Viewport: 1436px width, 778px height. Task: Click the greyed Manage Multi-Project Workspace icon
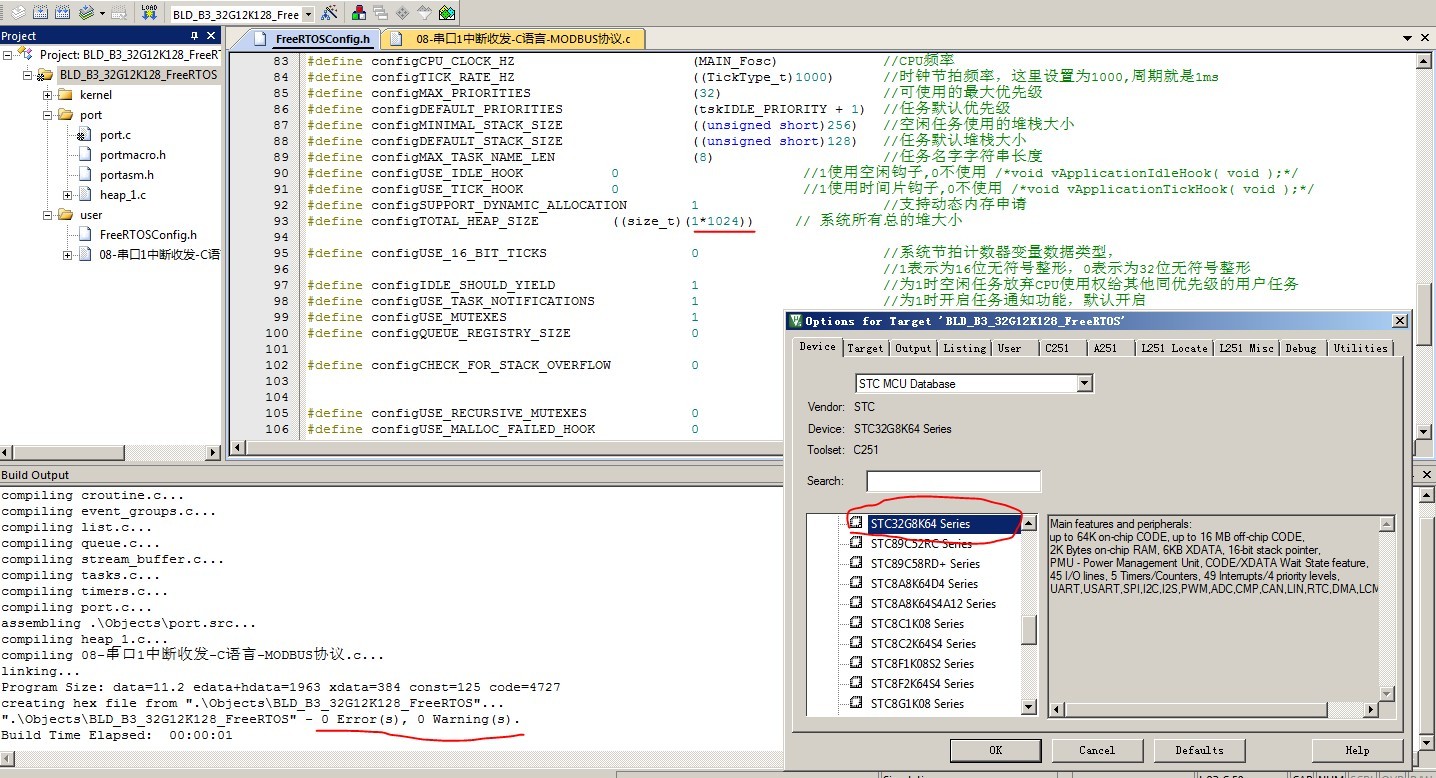(380, 13)
